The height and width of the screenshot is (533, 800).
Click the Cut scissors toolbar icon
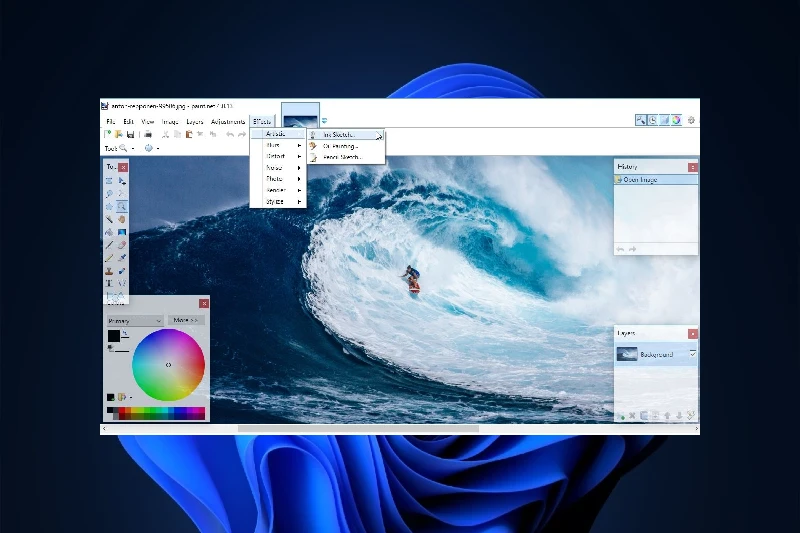165,134
